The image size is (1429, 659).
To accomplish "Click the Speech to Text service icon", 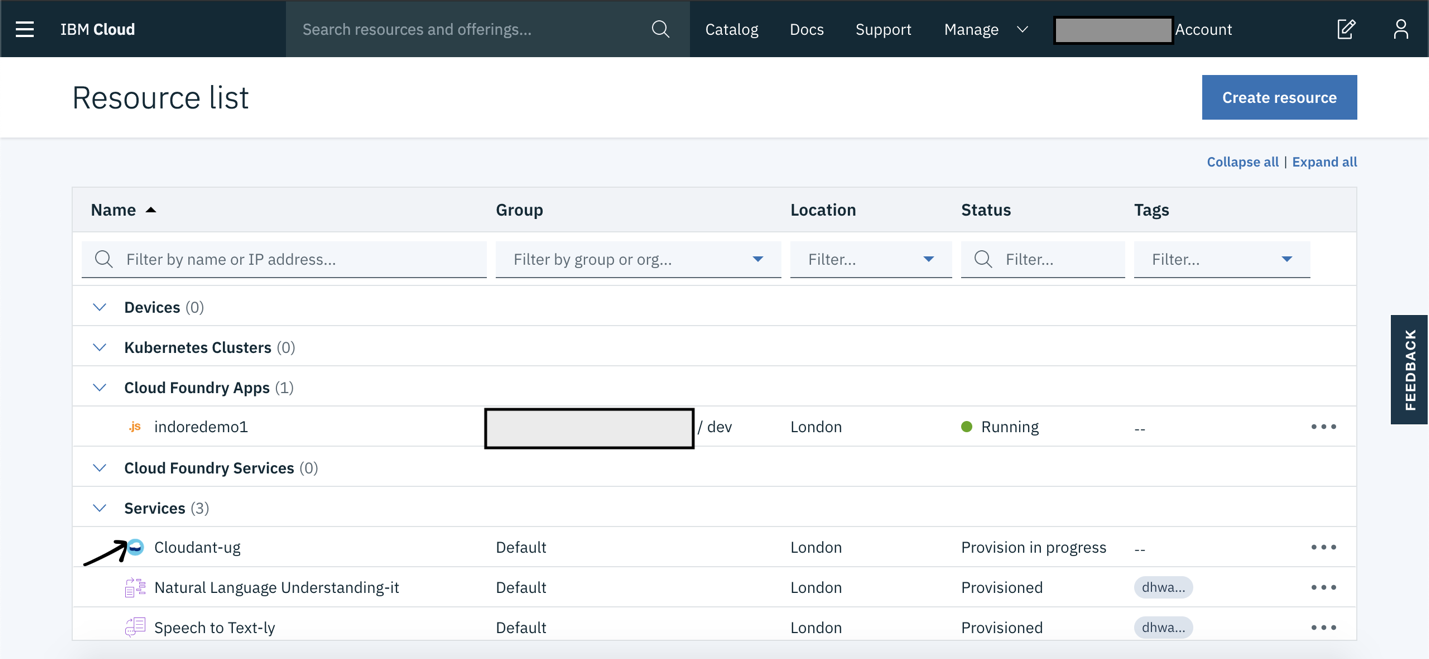I will point(135,628).
